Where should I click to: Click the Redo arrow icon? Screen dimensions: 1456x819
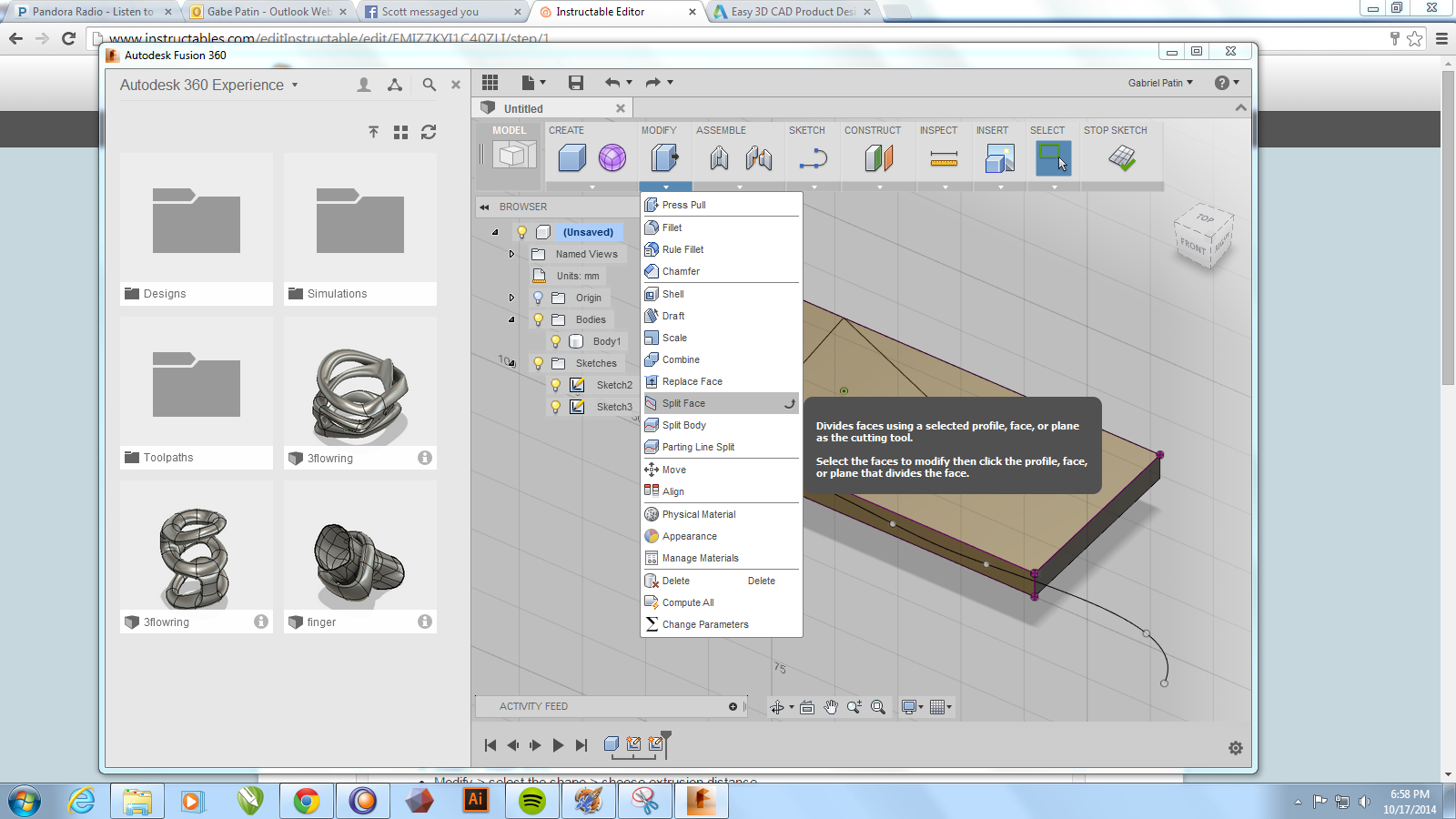tap(653, 83)
